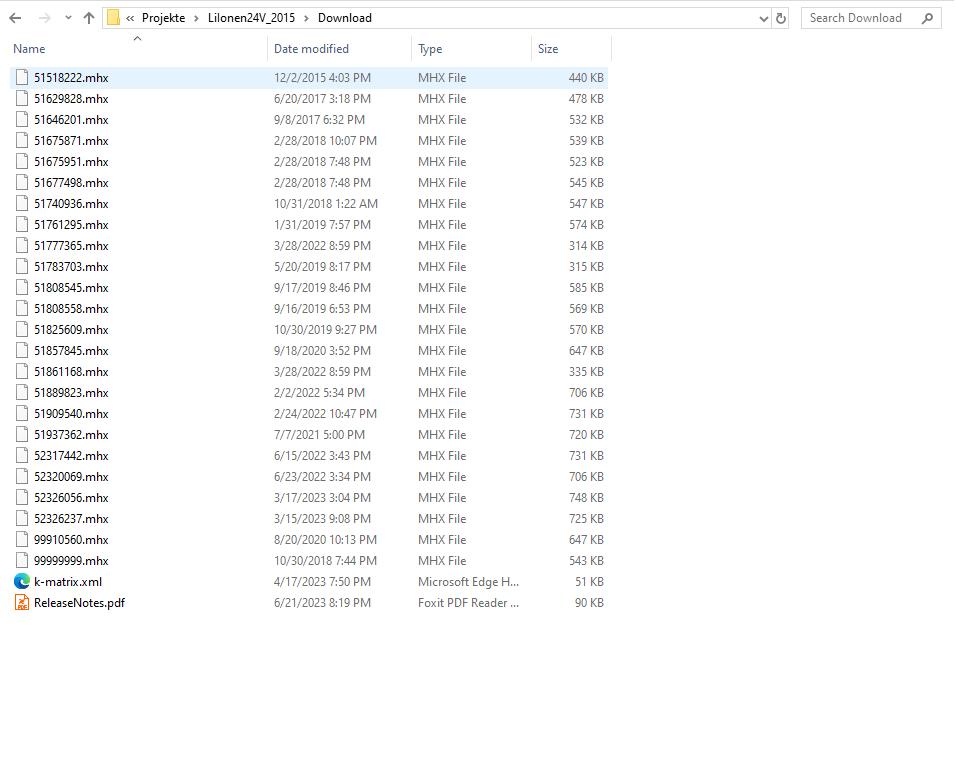Click date 10/31/2018 1:22 AM
The width and height of the screenshot is (955, 763).
tap(326, 204)
